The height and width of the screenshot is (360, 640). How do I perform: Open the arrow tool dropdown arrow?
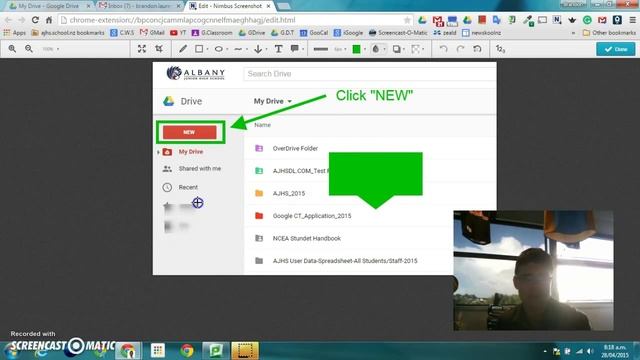267,49
